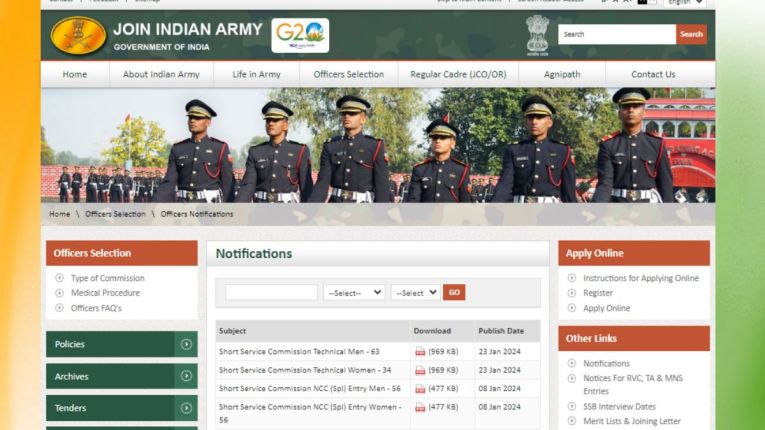Click the arrow icon on Policies bar
Screen dimensions: 765x430
click(186, 344)
